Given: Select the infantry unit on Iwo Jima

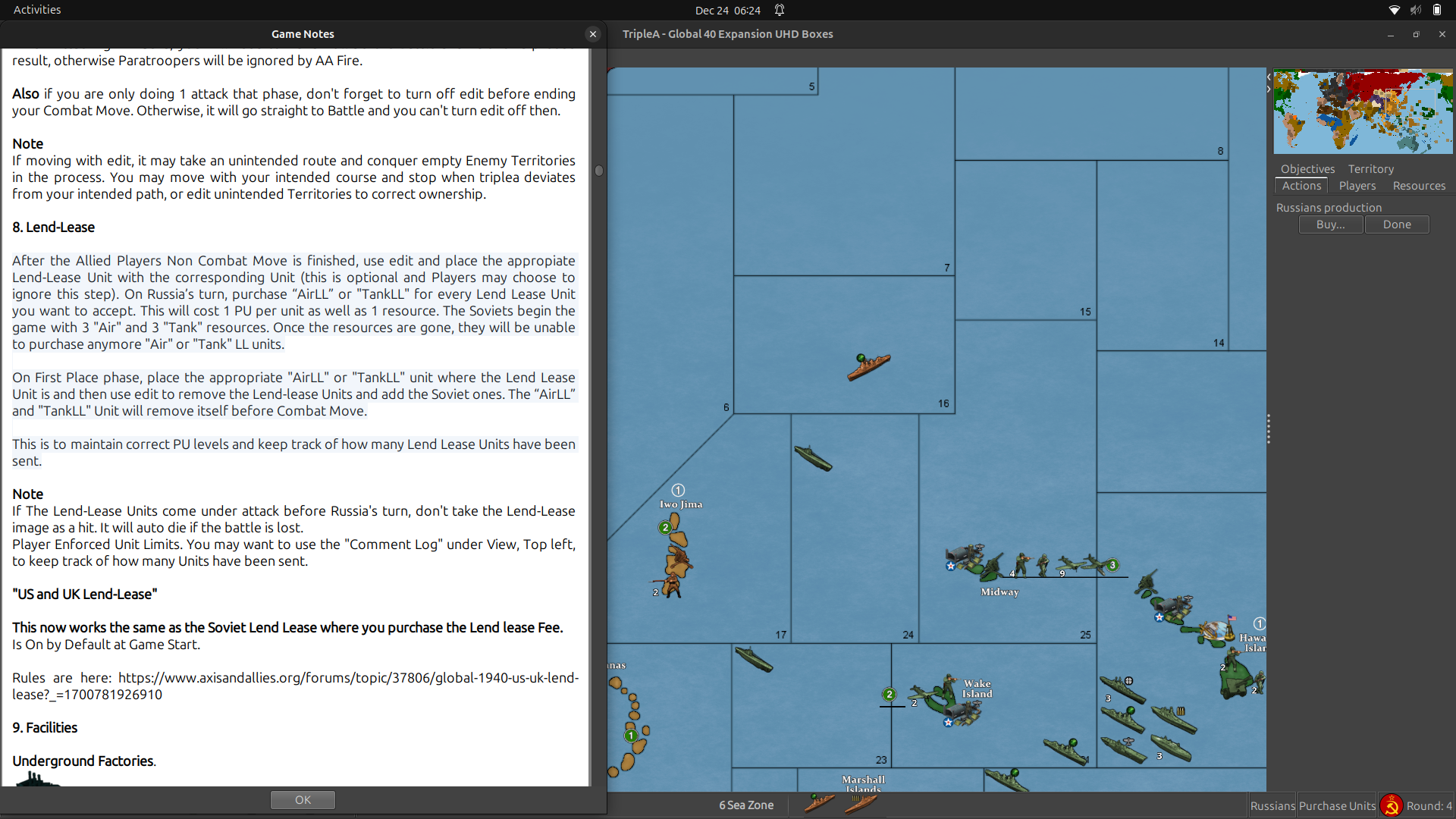Looking at the screenshot, I should [671, 585].
